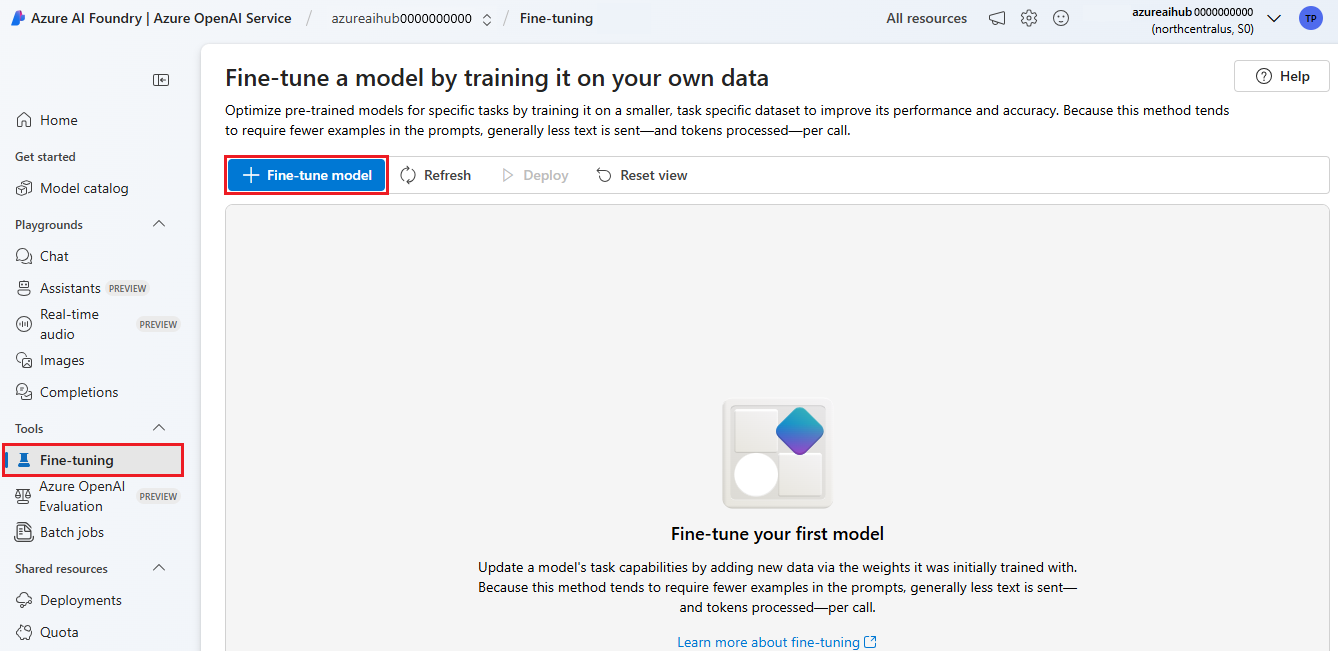Open the Completions playground
This screenshot has width=1338, height=651.
click(x=78, y=391)
